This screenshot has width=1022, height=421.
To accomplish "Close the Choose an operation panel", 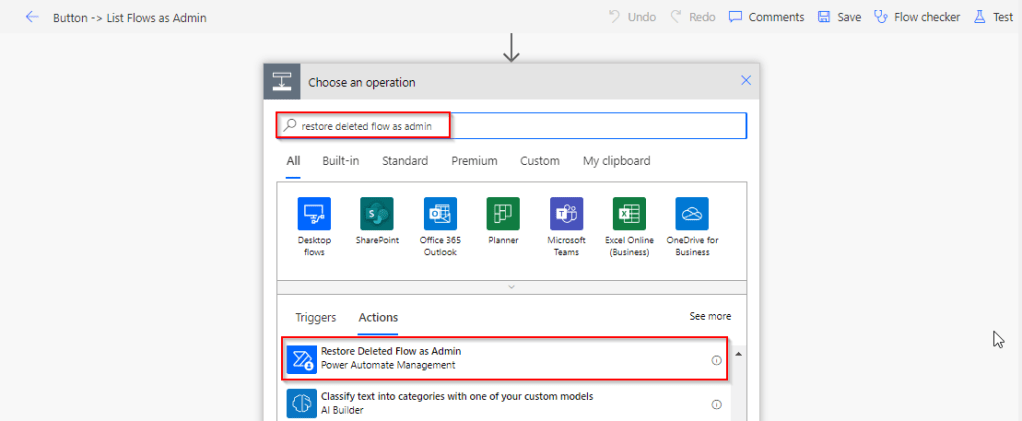I will [x=745, y=81].
